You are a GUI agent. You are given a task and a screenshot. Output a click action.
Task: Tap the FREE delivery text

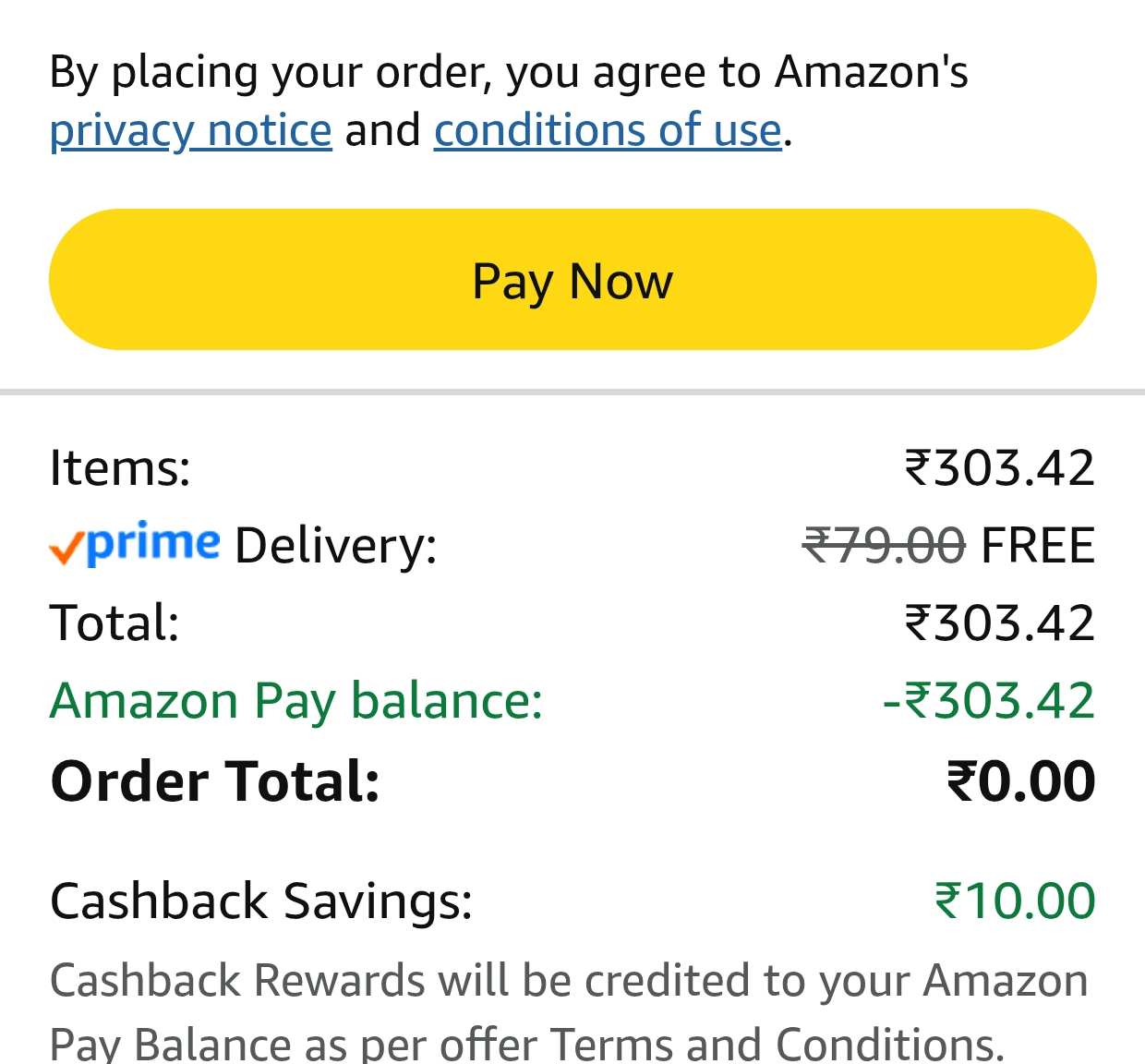(1038, 545)
